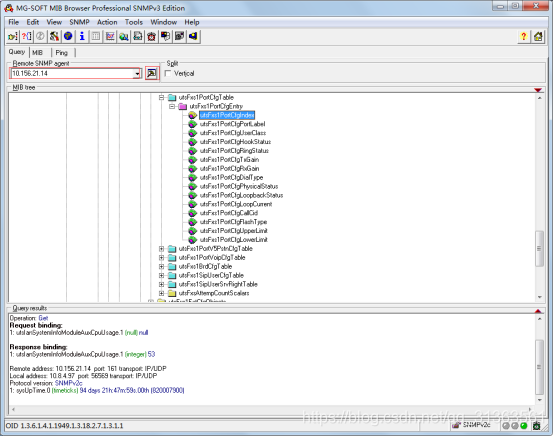
Task: Click the MIB tree scroll down arrow
Action: coord(539,297)
